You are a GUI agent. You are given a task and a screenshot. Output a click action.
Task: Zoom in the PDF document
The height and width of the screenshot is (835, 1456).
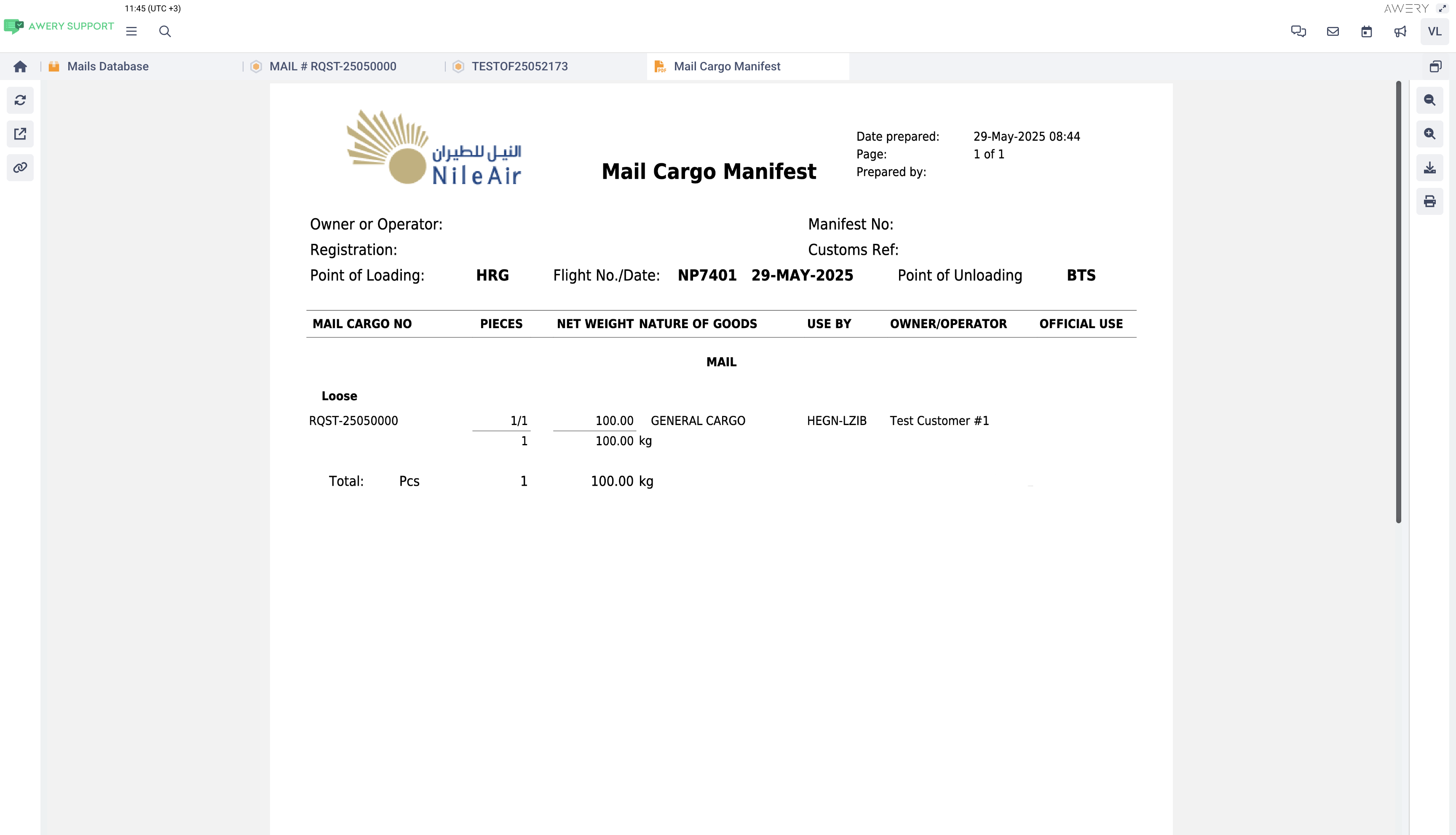click(x=1429, y=134)
